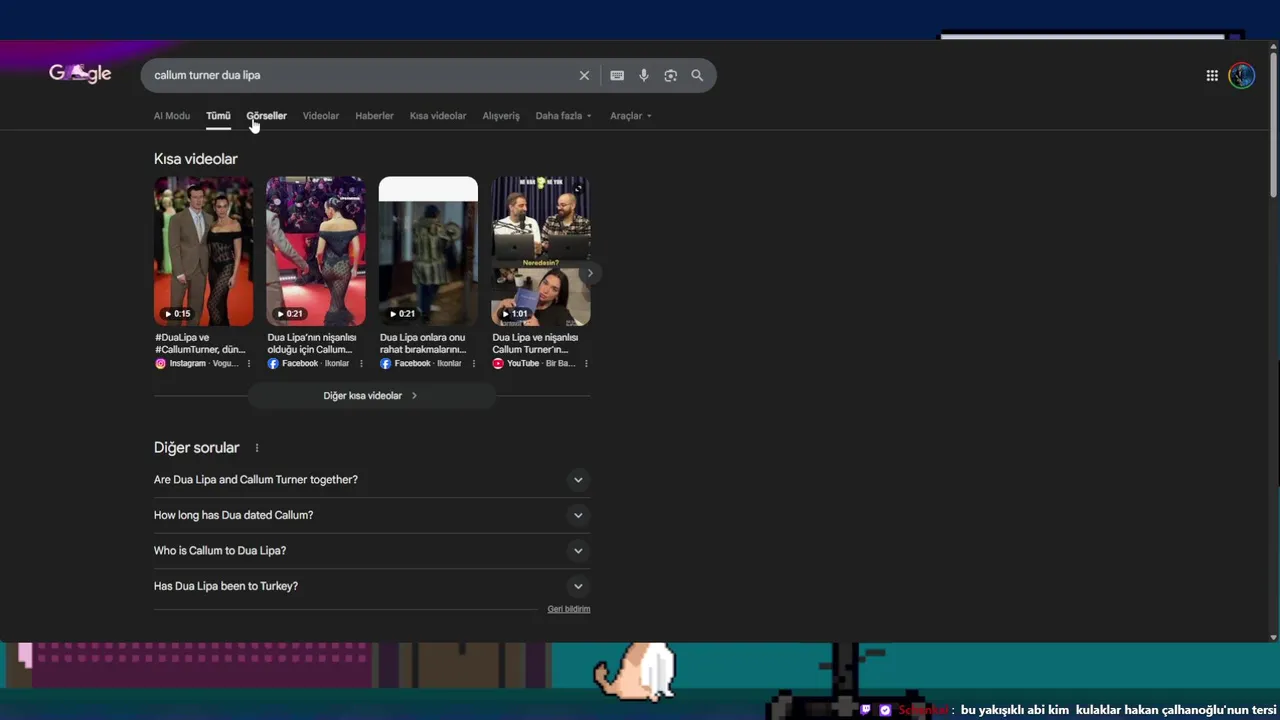Screen dimensions: 1280x720
Task: Open the 0:15 Instagram short video thumbnail
Action: tap(203, 251)
